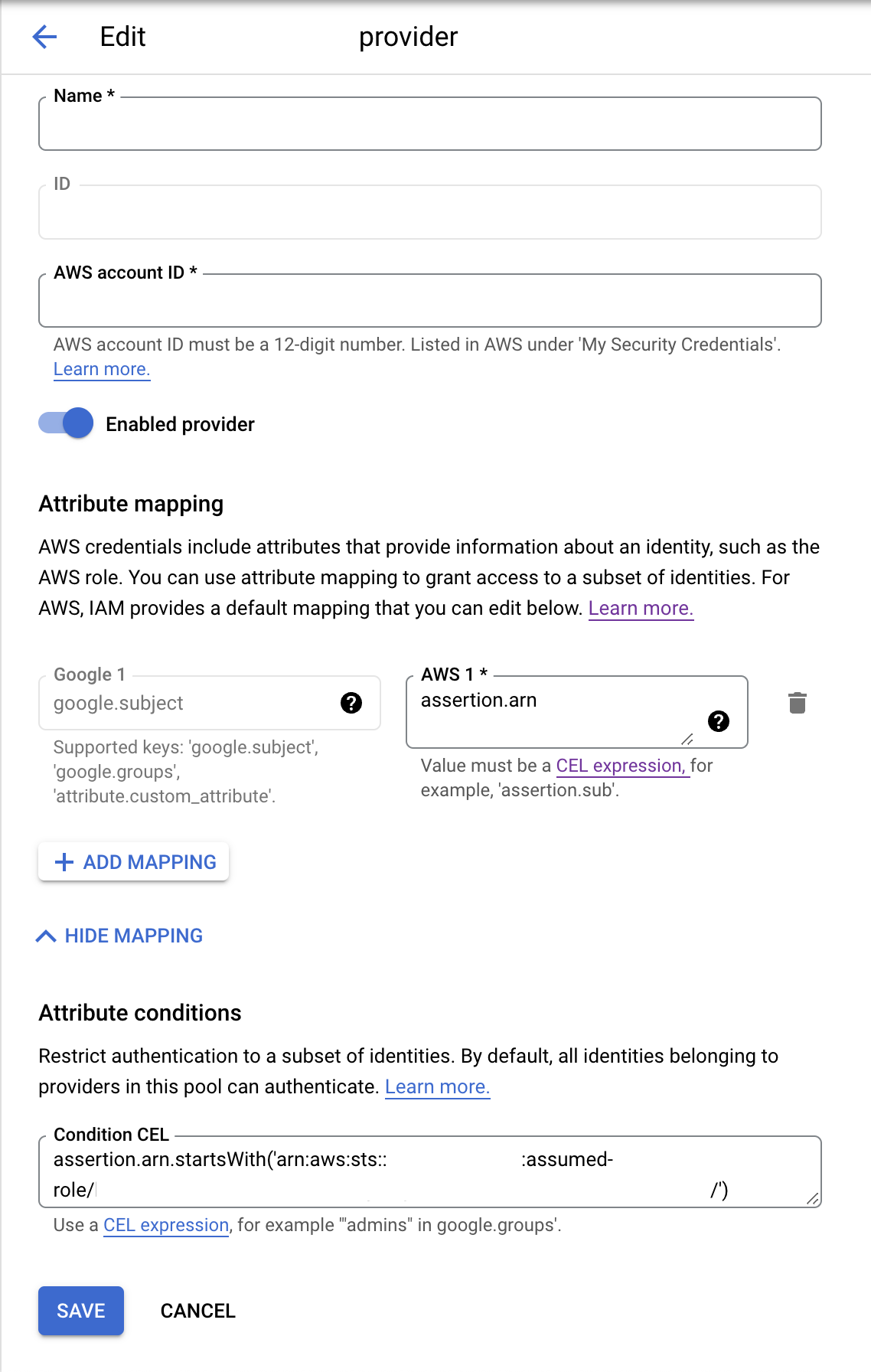Image resolution: width=871 pixels, height=1372 pixels.
Task: Click the Add Mapping button
Action: click(x=134, y=862)
